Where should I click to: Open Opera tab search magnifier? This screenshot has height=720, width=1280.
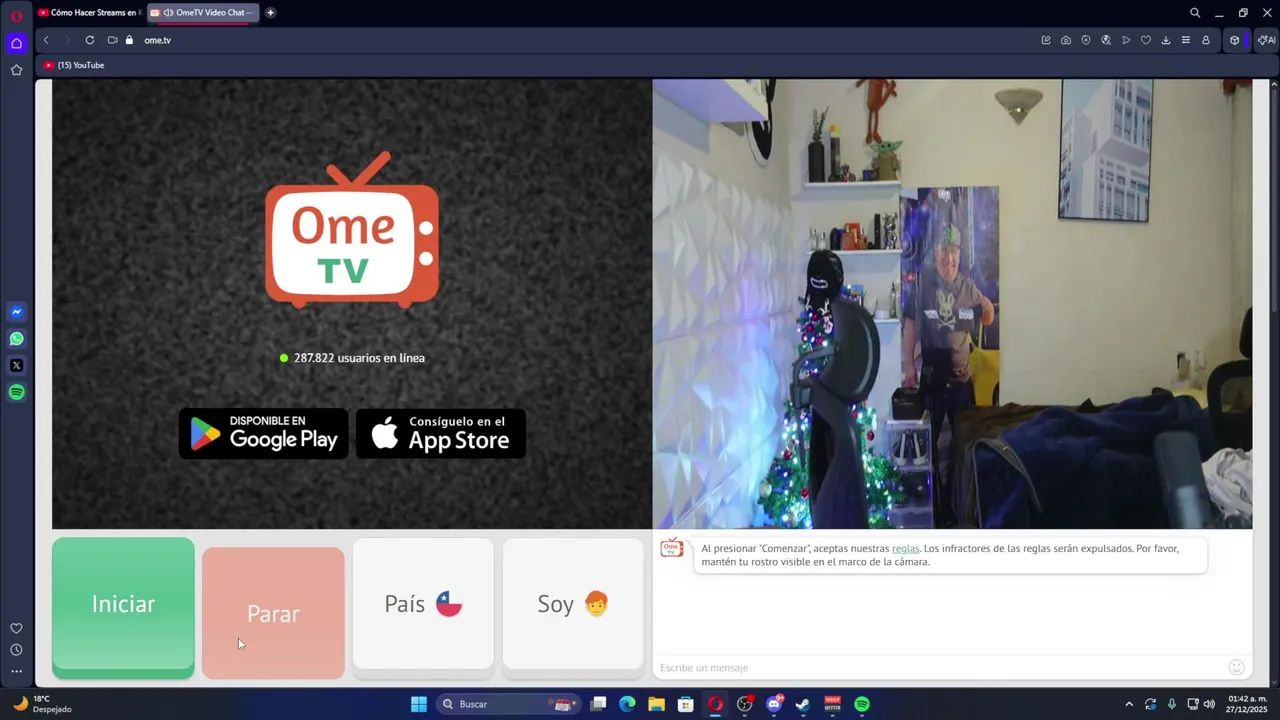point(1195,13)
